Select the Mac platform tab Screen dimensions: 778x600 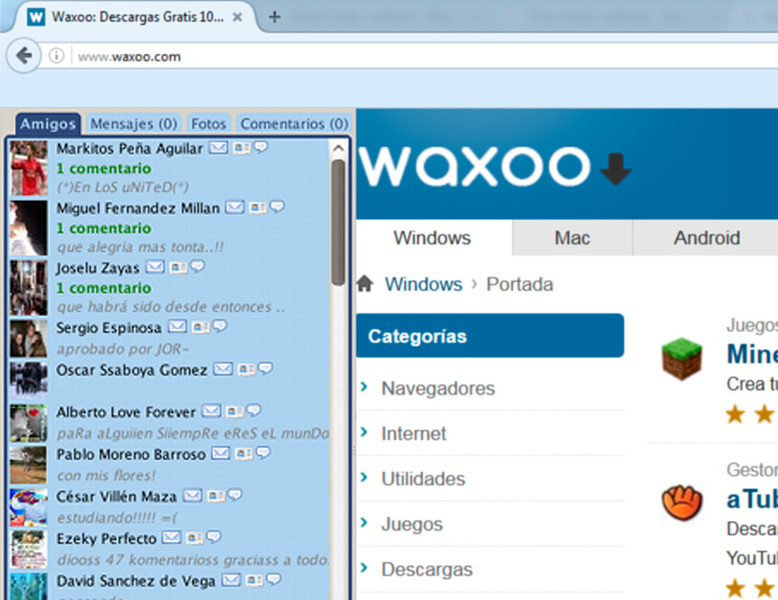point(572,238)
